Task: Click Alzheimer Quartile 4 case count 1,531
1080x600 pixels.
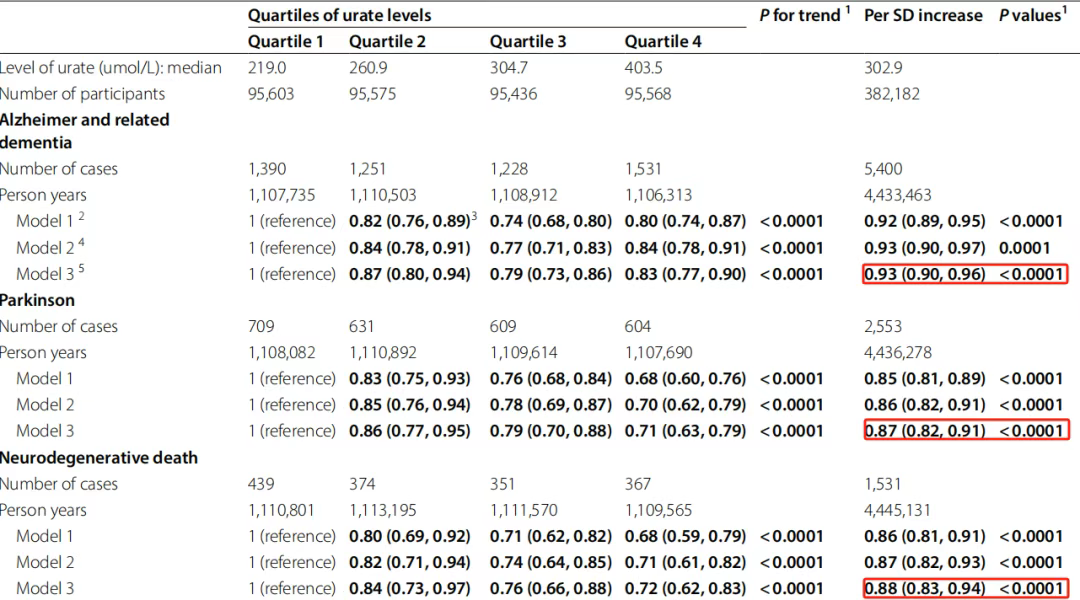Action: [x=643, y=169]
